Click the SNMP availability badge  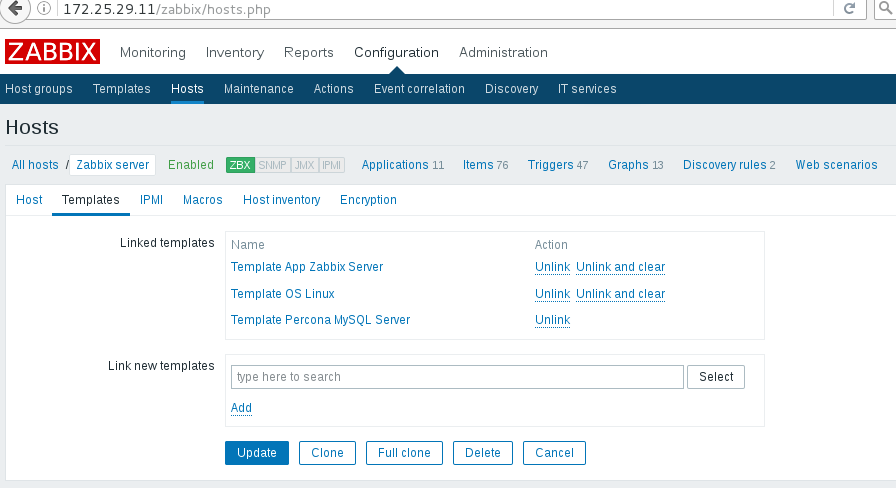pos(273,165)
